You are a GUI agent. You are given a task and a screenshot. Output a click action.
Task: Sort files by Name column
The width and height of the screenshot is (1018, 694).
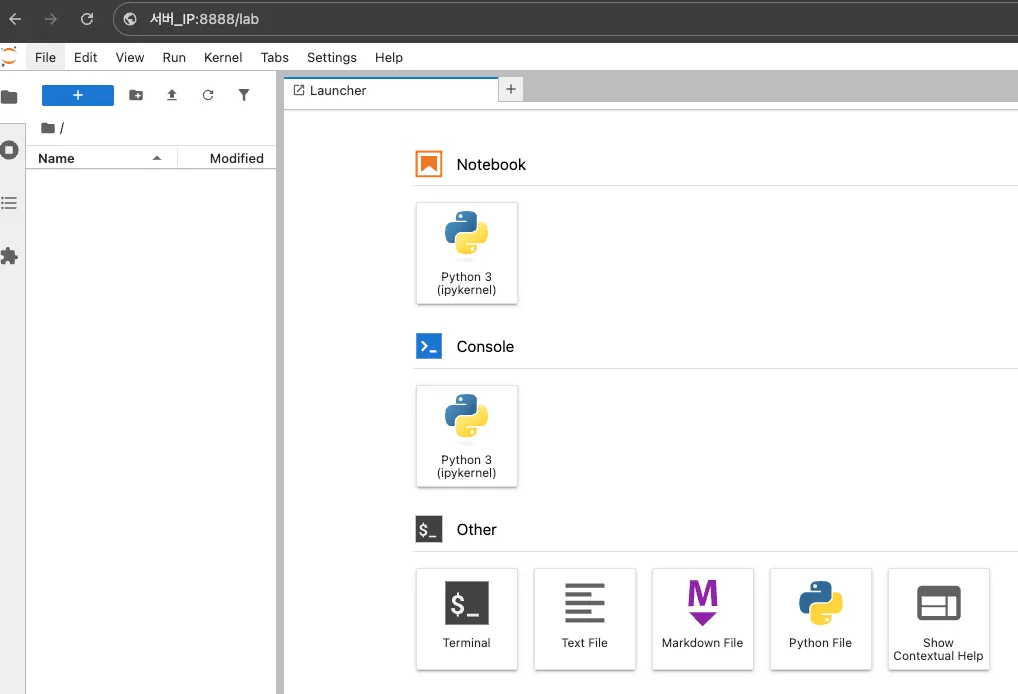(57, 158)
